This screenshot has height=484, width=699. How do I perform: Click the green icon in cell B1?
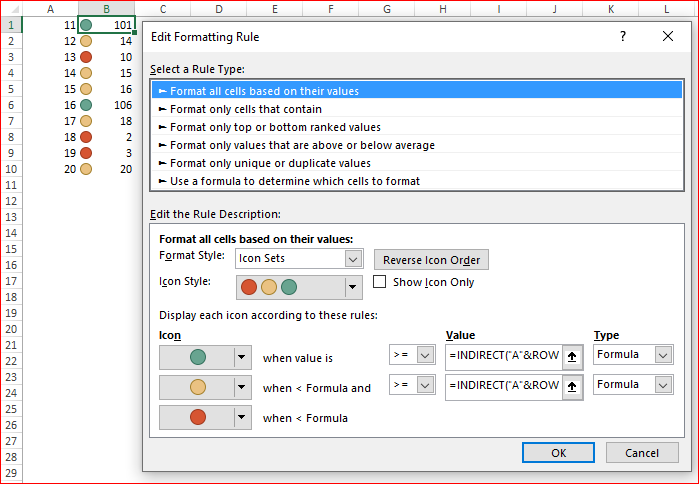(x=86, y=25)
